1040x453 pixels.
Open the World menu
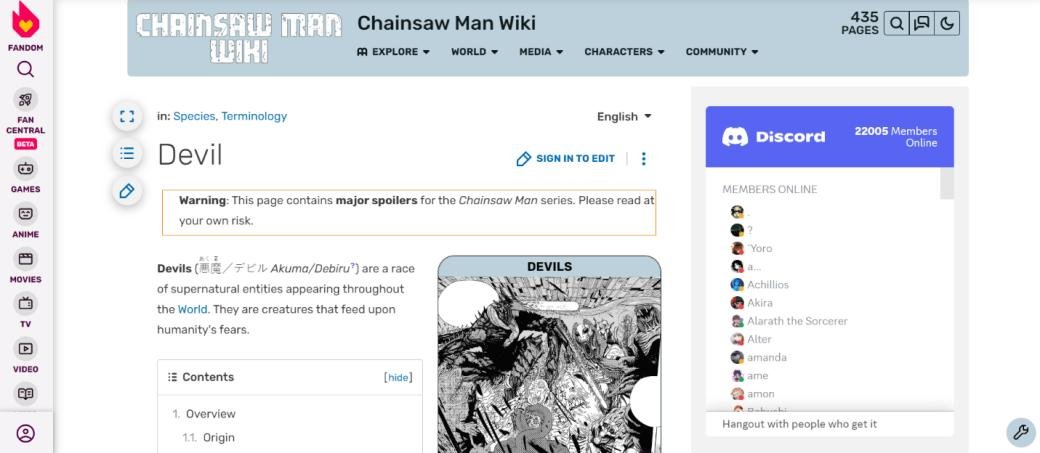[474, 52]
